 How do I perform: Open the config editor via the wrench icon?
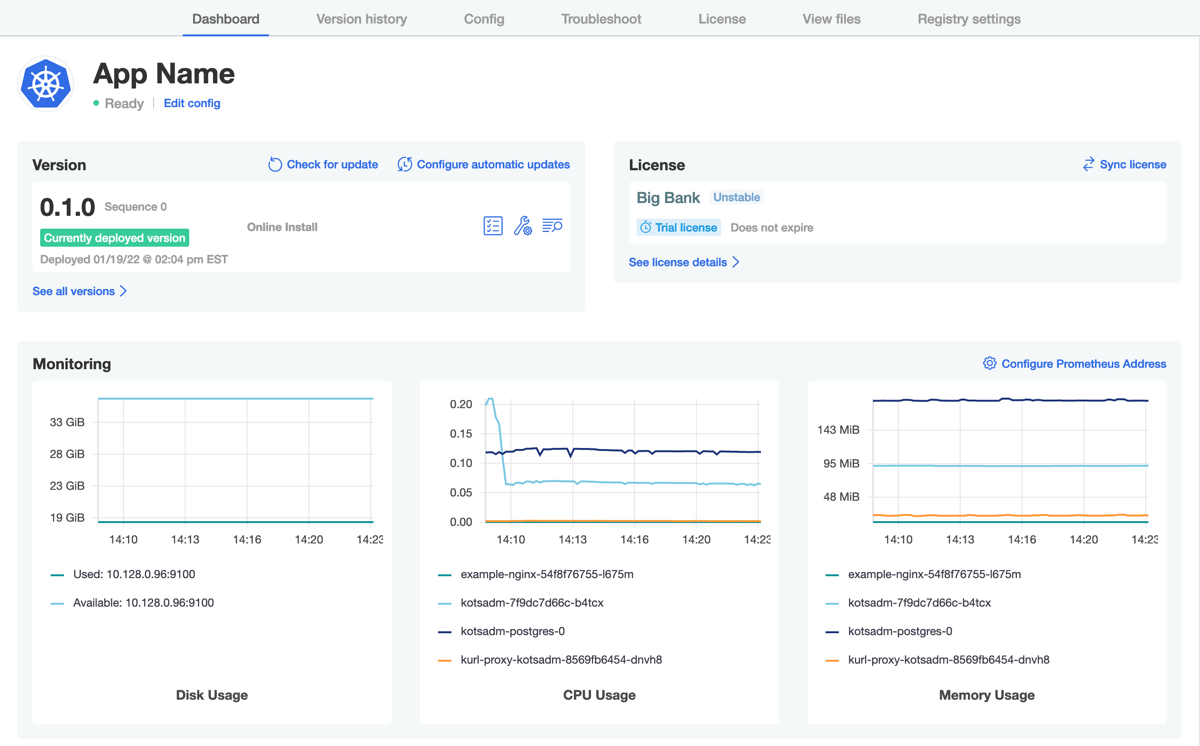[x=522, y=225]
